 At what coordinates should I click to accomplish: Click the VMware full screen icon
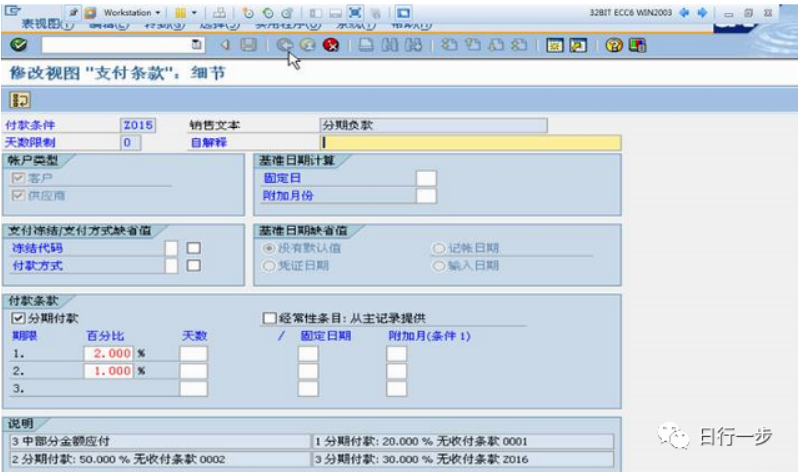tap(356, 13)
